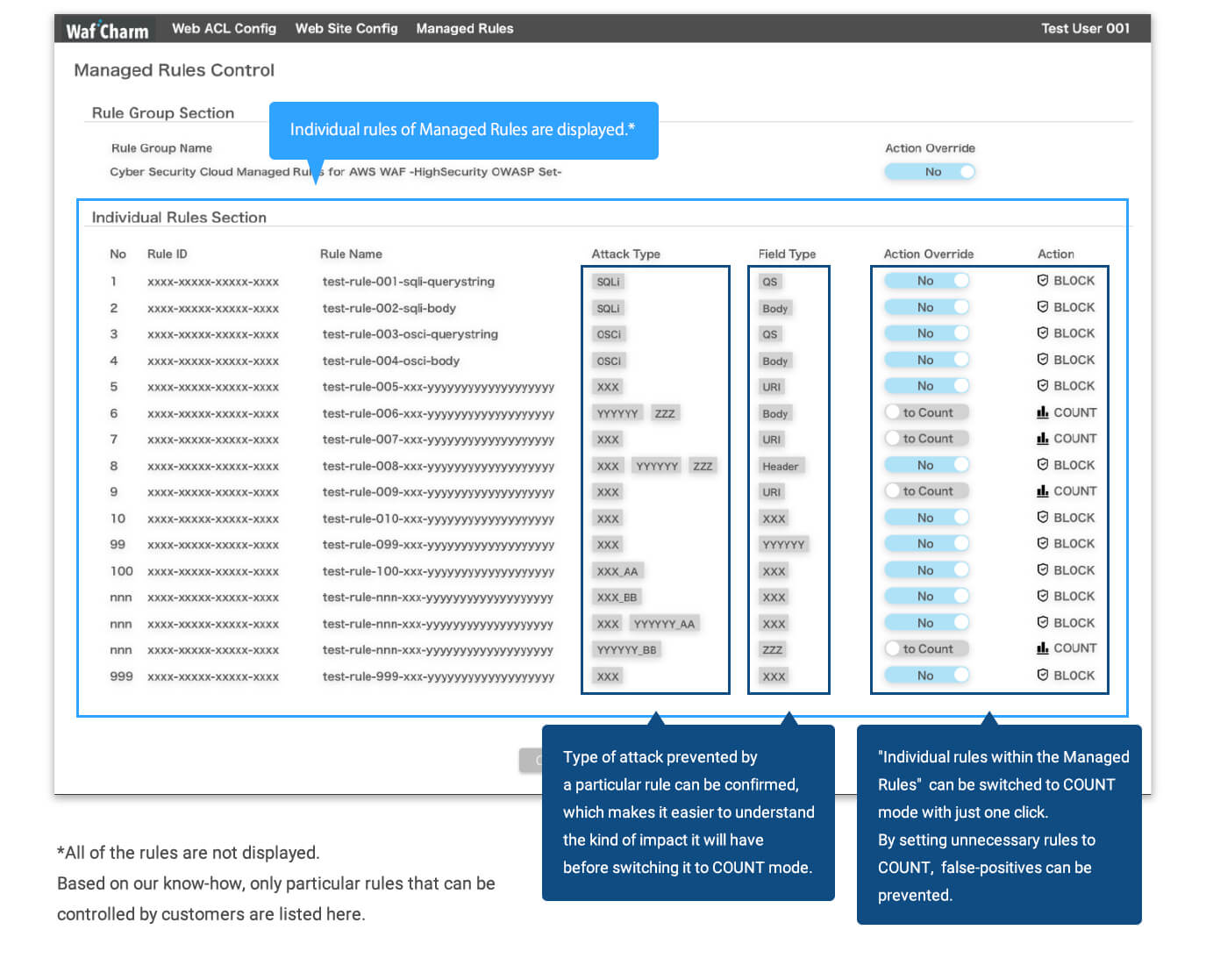1206x980 pixels.
Task: Toggle the Rule Group Action Override switch
Action: coord(930,172)
